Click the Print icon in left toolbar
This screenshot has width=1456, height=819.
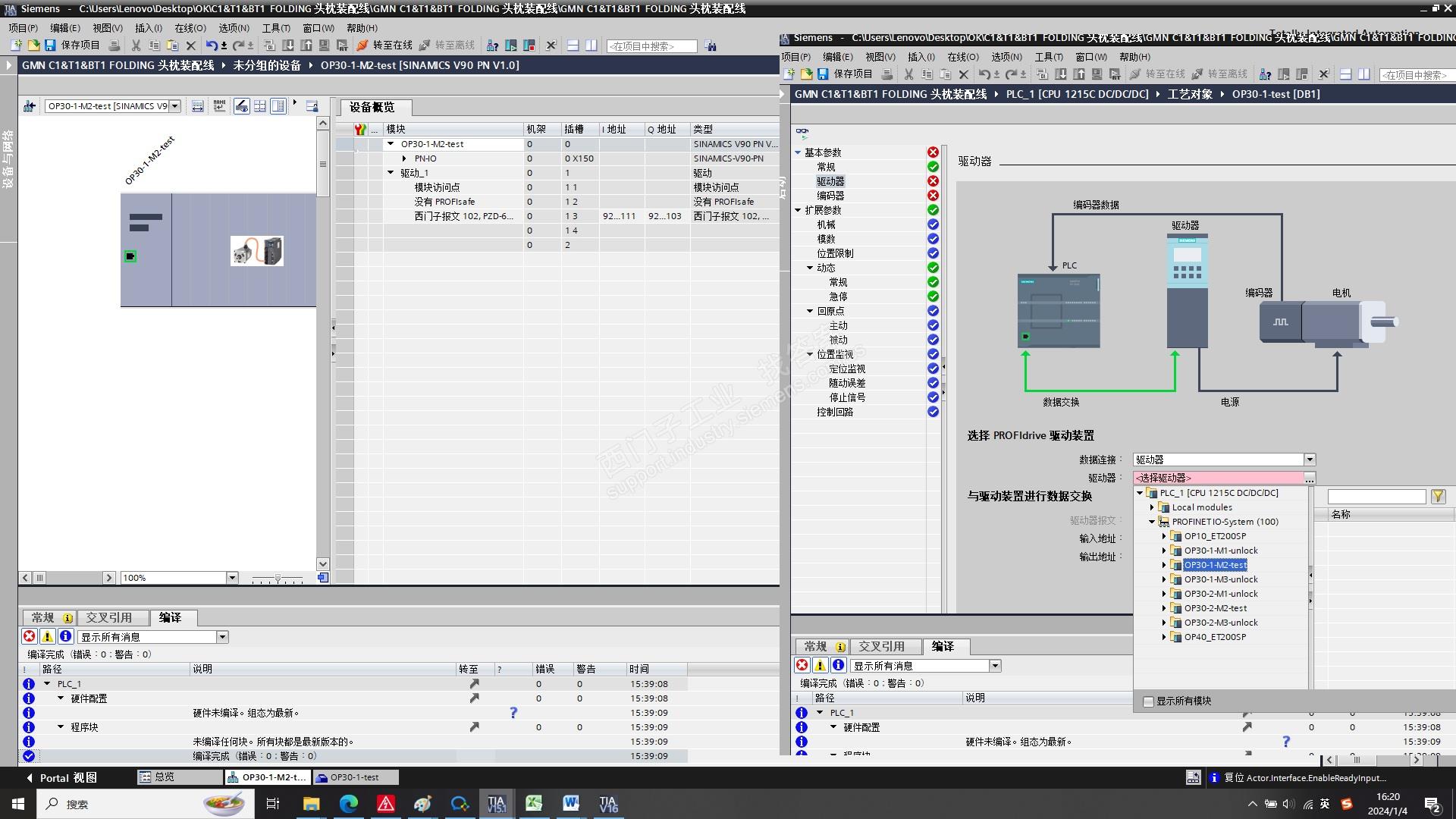tap(115, 45)
